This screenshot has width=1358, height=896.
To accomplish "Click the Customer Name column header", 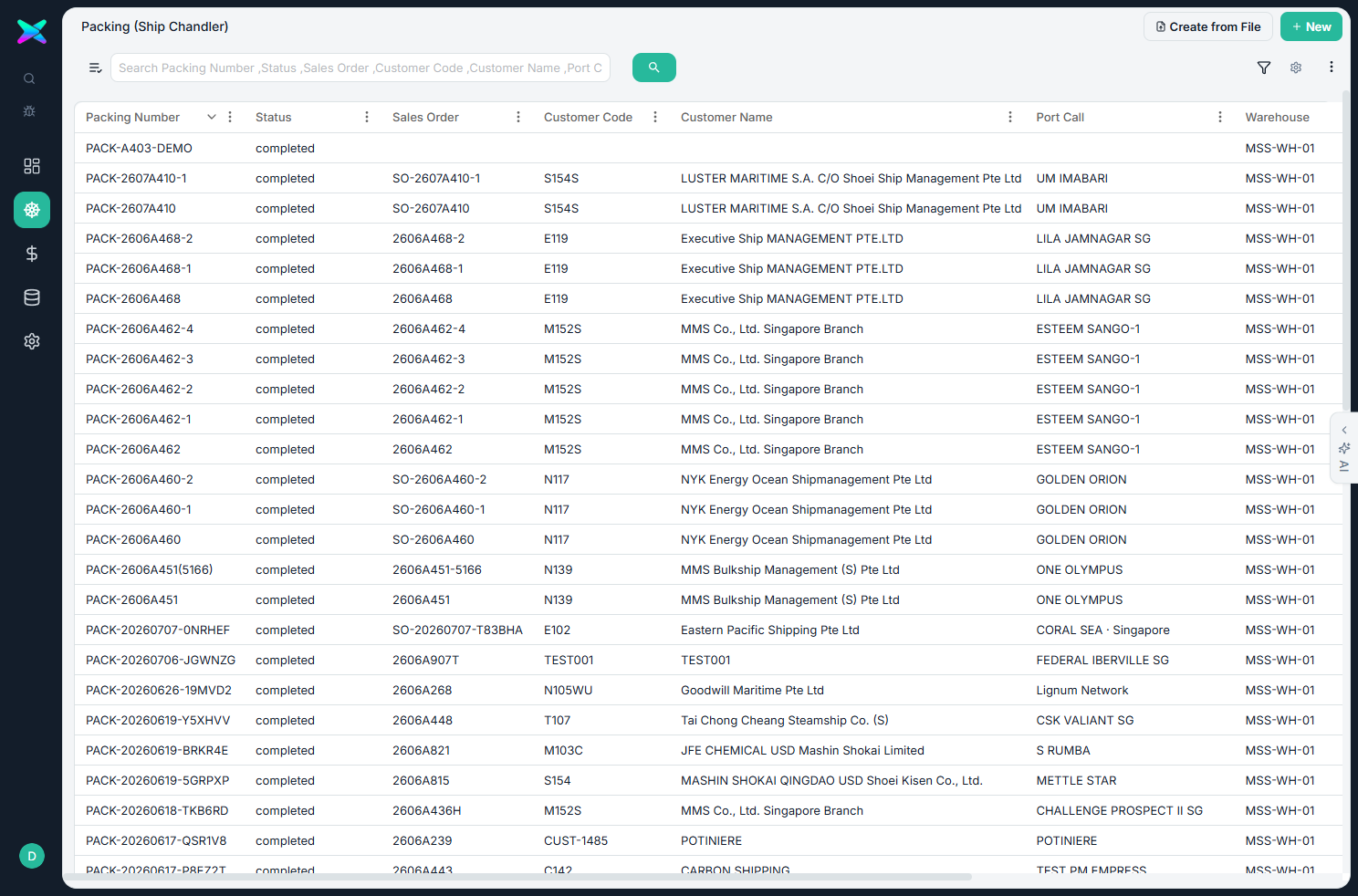I will point(726,117).
